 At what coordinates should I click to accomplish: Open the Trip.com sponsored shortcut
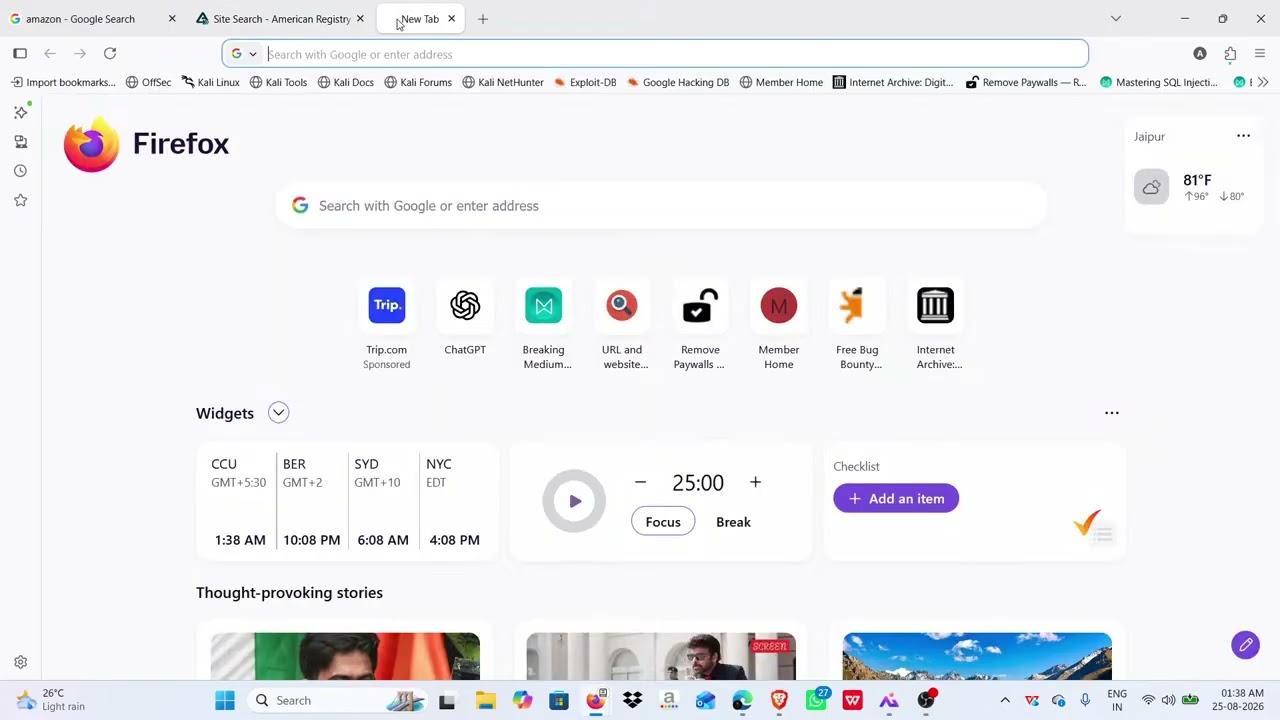[387, 324]
